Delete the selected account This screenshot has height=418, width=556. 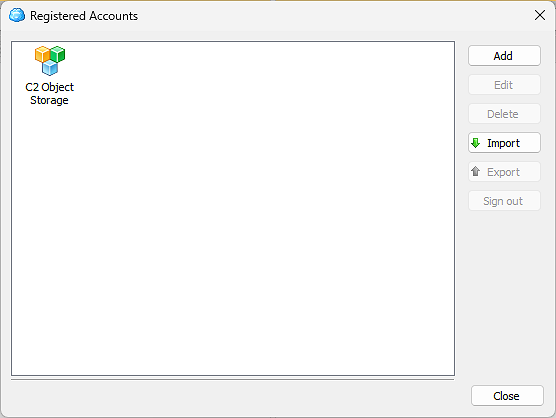504,114
